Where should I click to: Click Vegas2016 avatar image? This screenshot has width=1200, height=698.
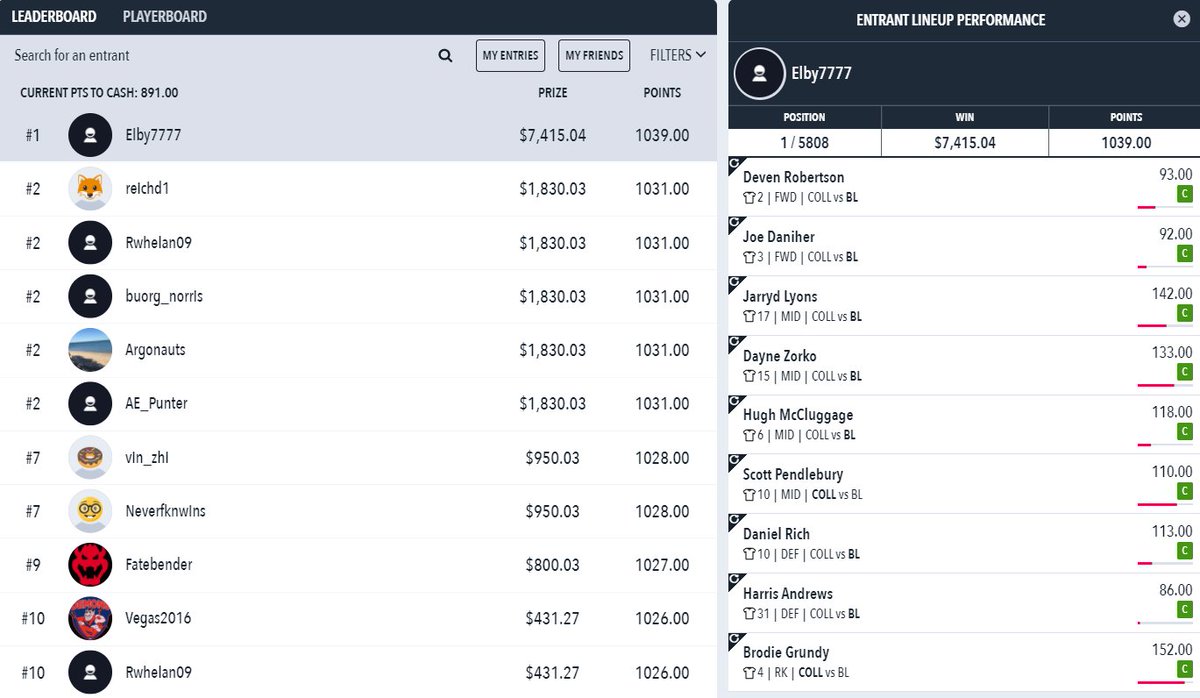tap(90, 618)
